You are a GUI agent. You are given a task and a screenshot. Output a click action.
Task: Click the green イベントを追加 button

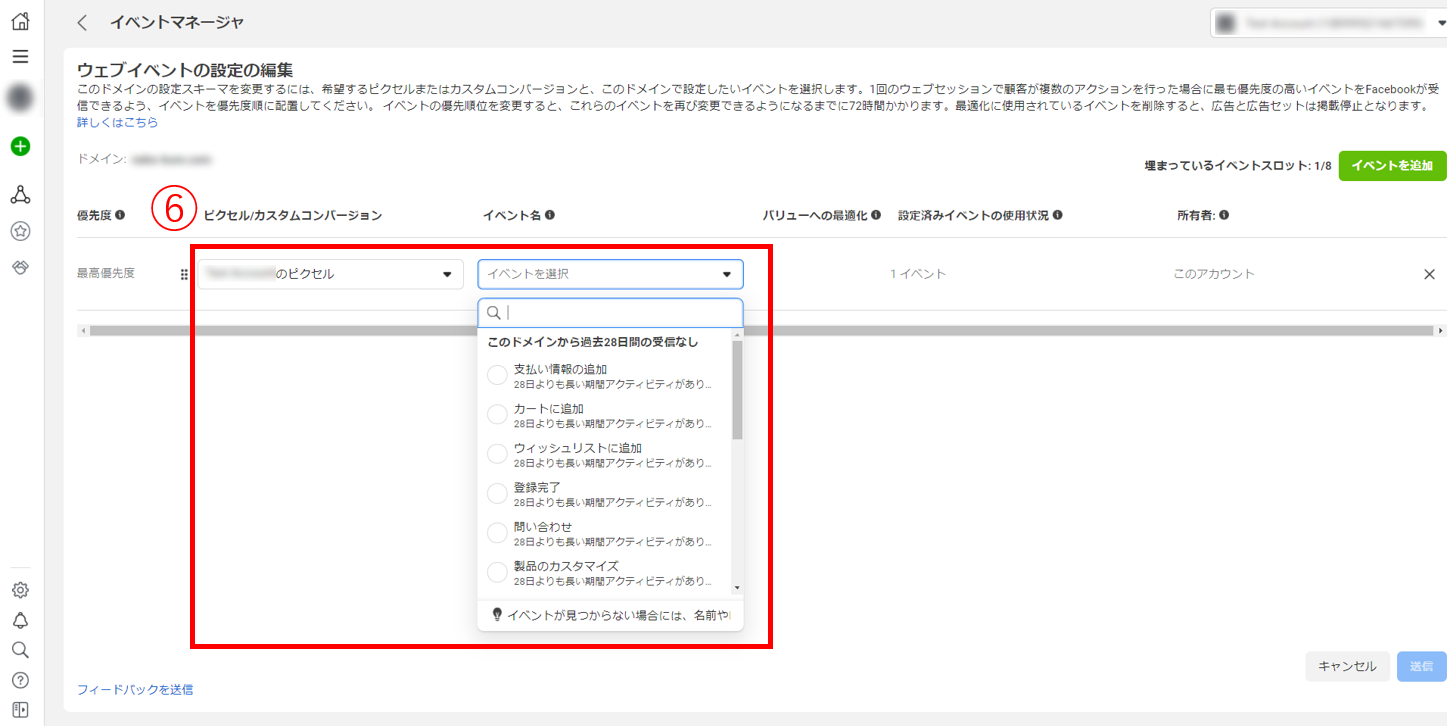(x=1392, y=165)
